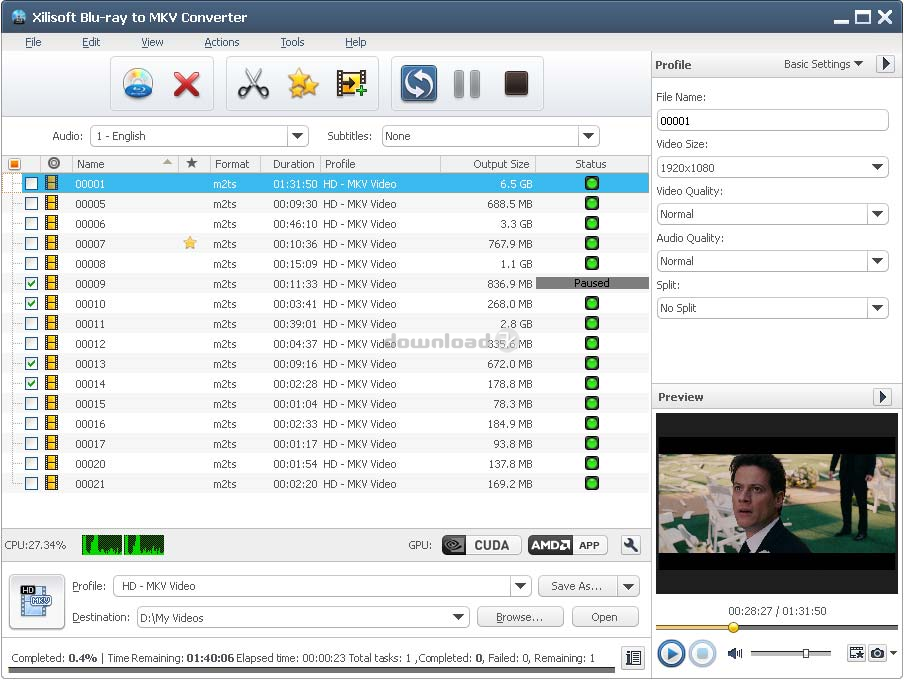Check the box for item 00021
Screen dimensions: 904x680
32,483
